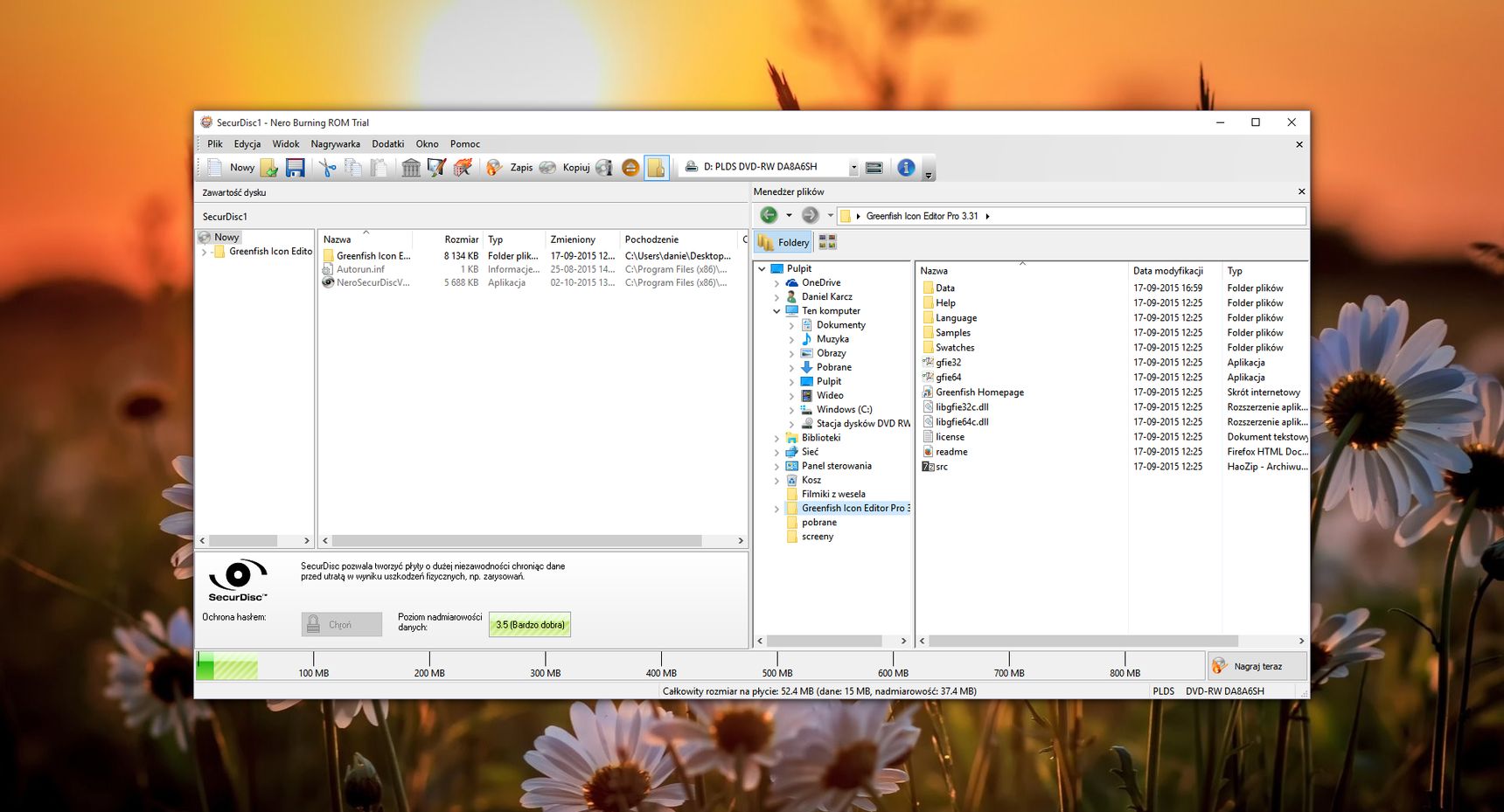Click the choose recorder drive icon
The height and width of the screenshot is (812, 1504).
point(874,167)
